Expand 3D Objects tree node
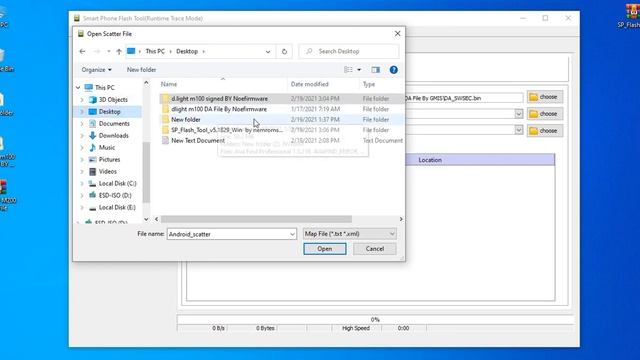This screenshot has height=360, width=640. pos(82,100)
